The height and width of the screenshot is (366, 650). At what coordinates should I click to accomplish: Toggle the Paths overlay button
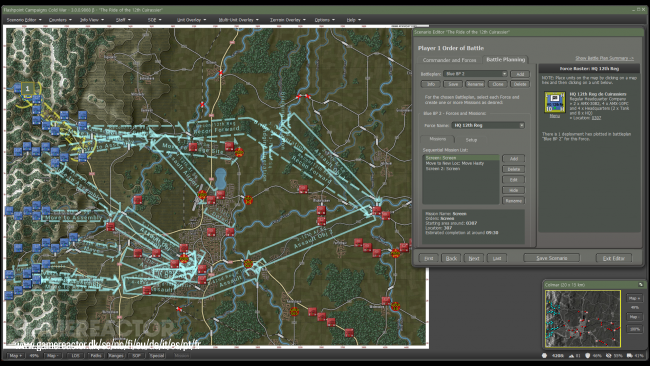click(x=96, y=356)
